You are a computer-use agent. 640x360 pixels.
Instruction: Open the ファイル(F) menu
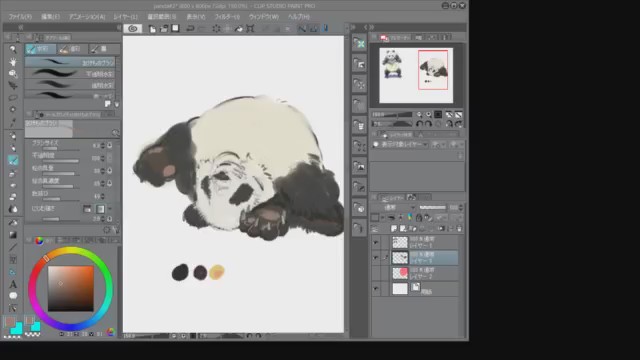(20, 17)
